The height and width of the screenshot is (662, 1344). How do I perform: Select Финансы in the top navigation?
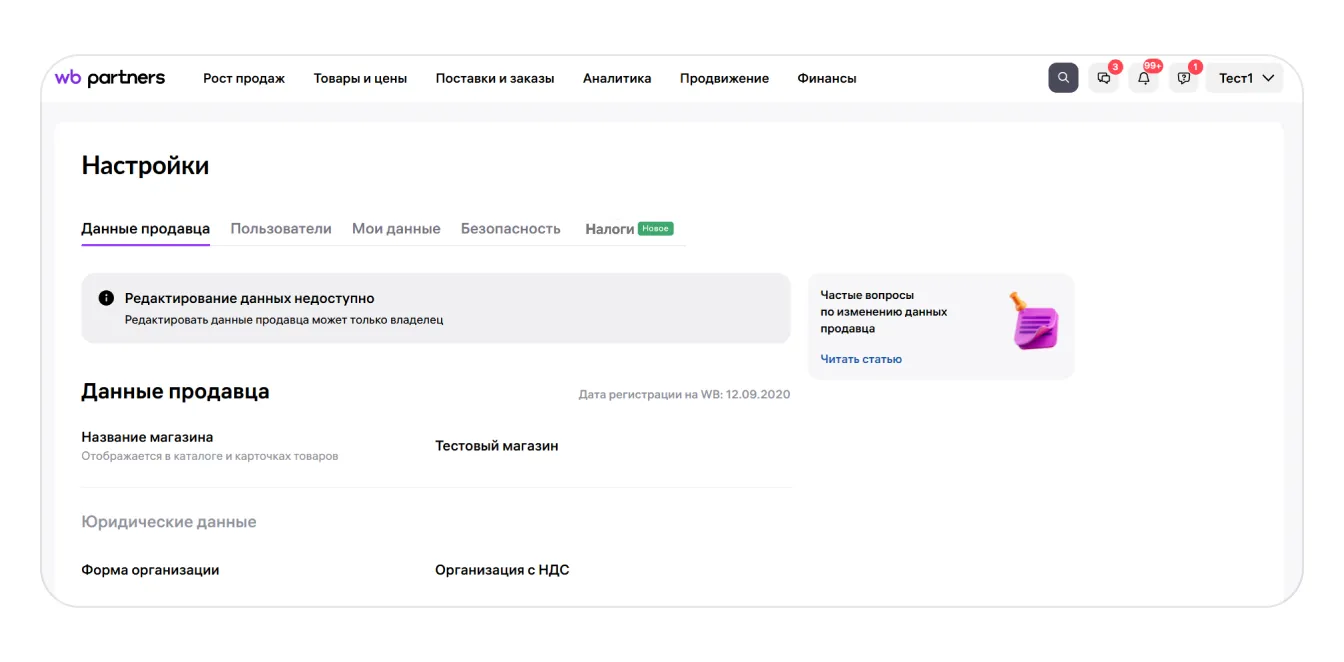pos(827,78)
